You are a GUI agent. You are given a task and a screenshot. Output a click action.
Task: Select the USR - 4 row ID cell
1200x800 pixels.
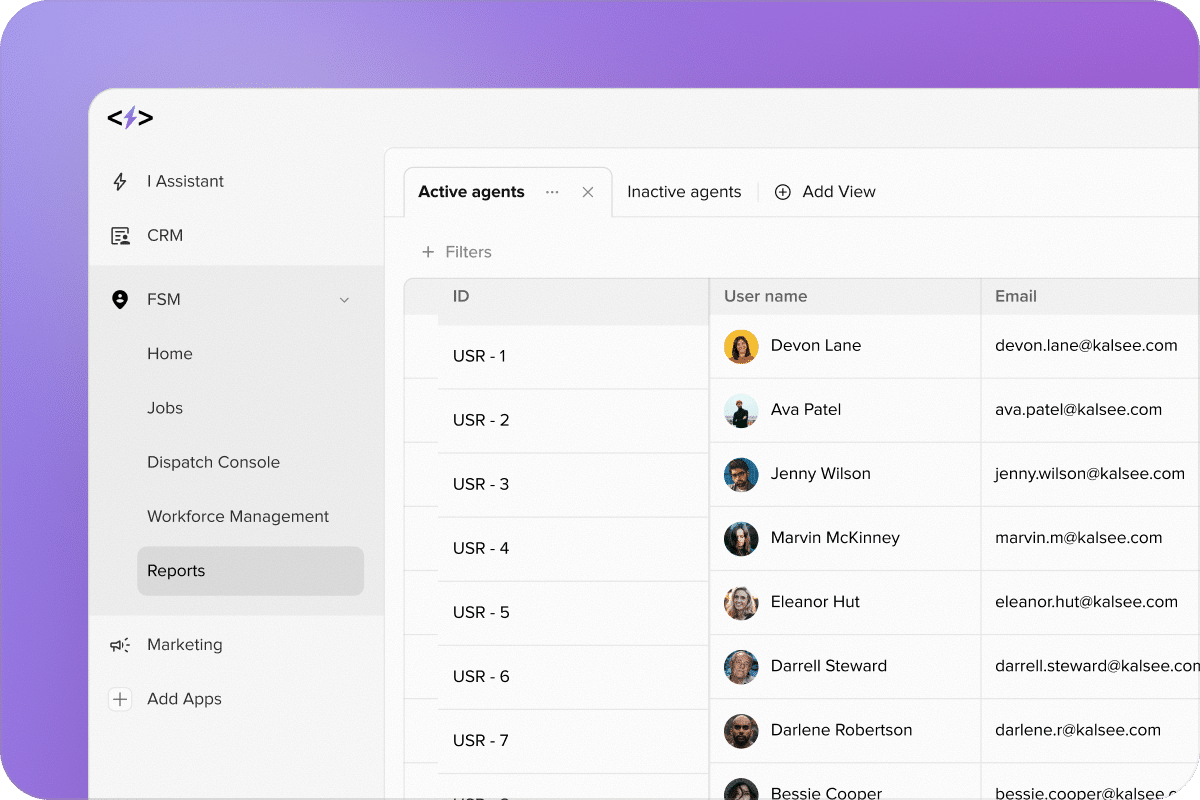(x=481, y=548)
